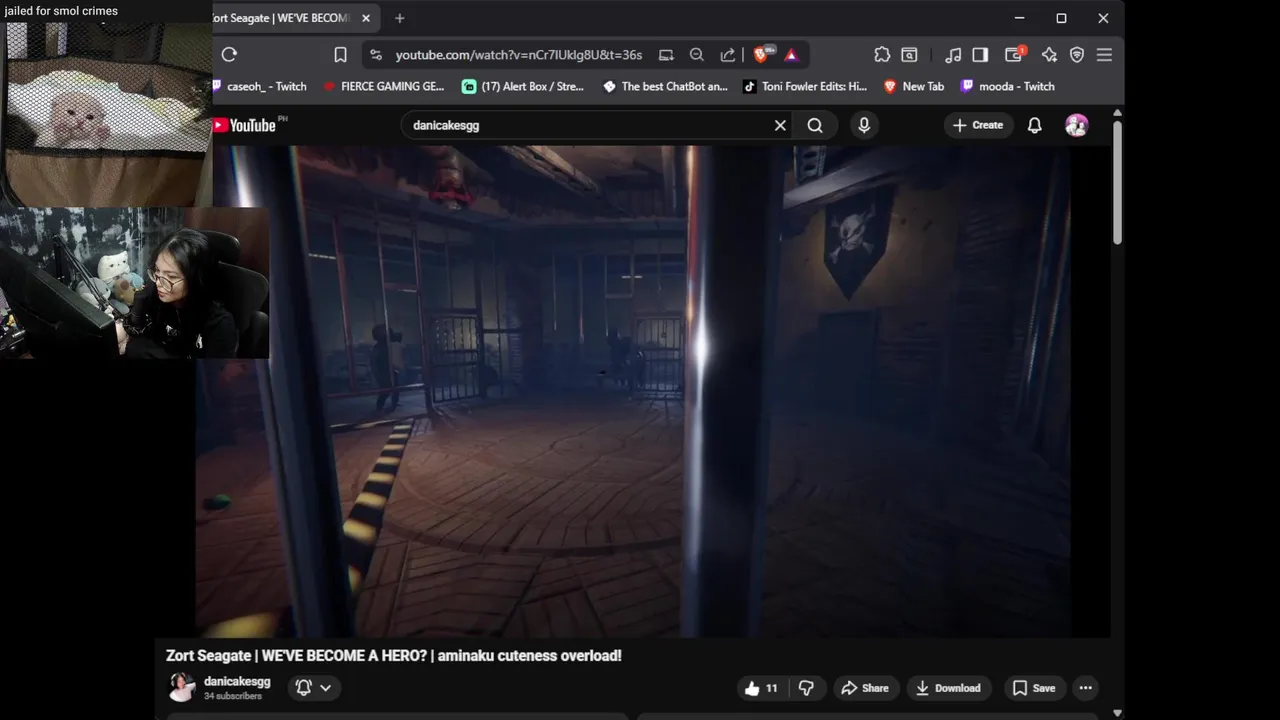Open FIERCE GAMING GE... bookmark
The image size is (1280, 720).
pos(384,87)
